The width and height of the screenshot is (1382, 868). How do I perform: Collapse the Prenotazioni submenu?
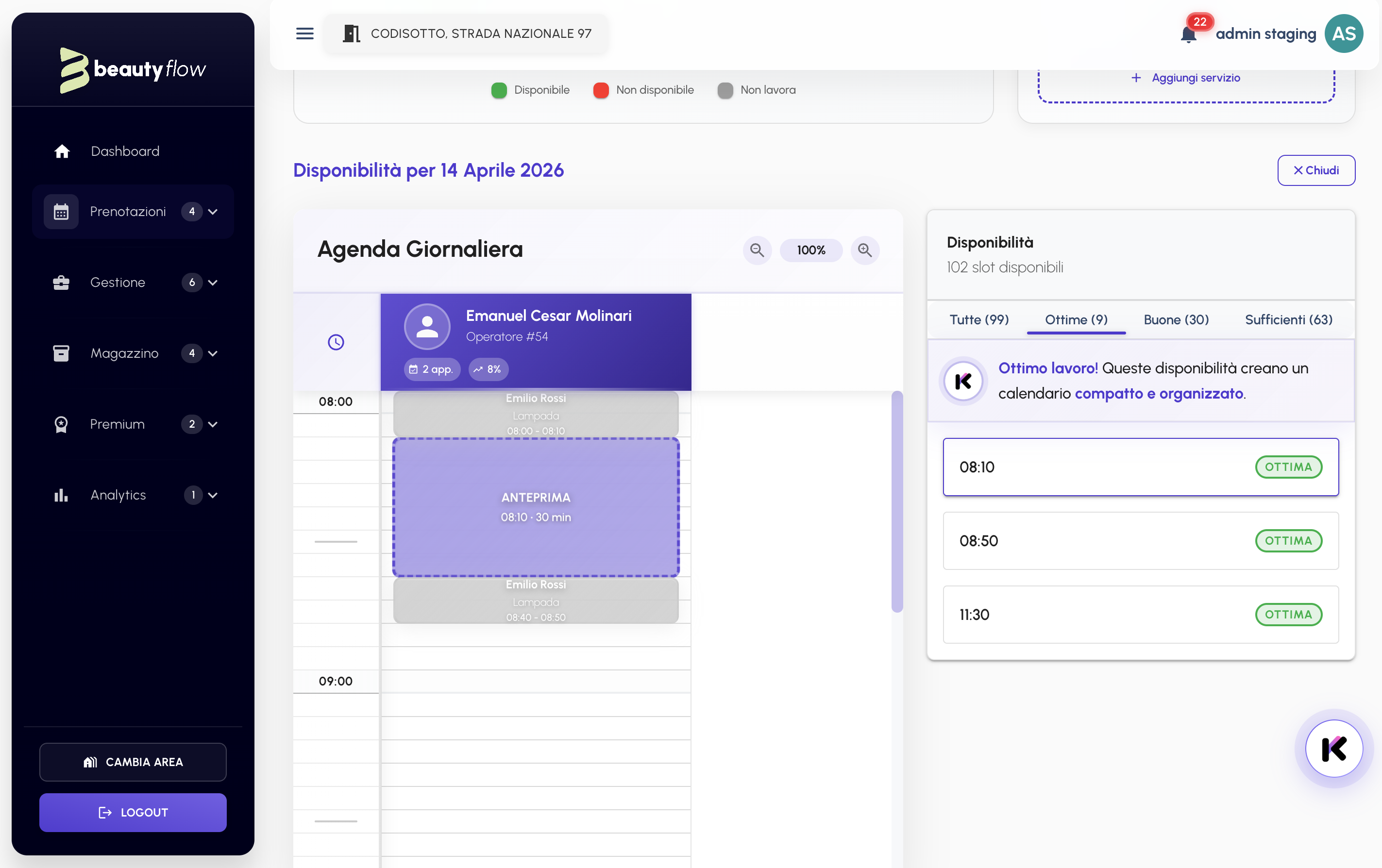pos(213,212)
